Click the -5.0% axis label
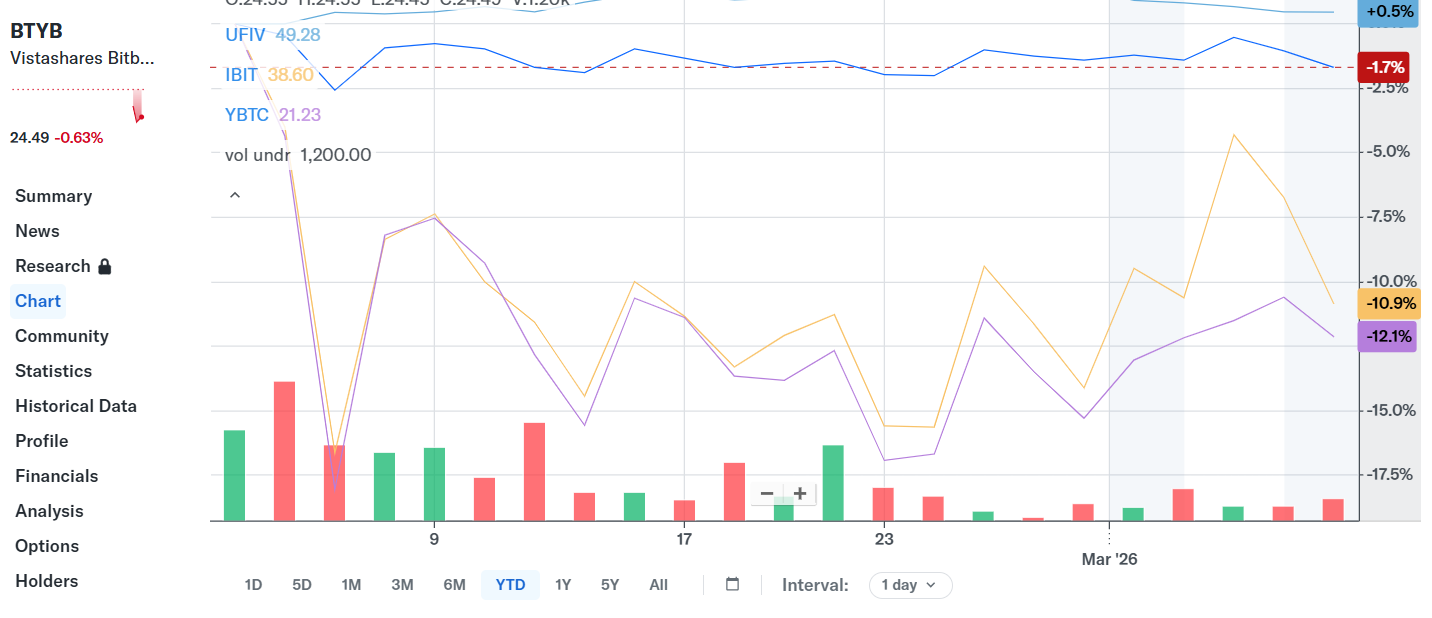 1388,151
